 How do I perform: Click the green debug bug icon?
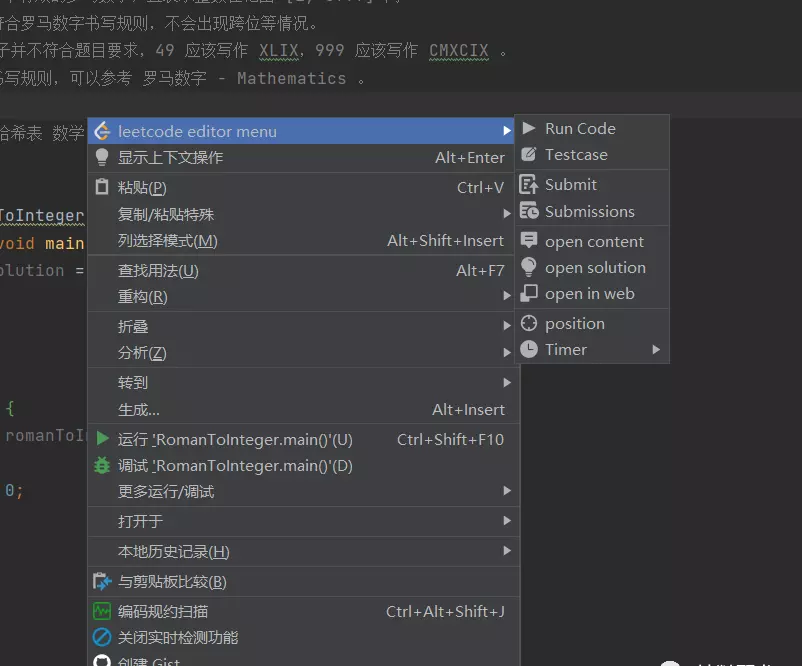pos(102,465)
